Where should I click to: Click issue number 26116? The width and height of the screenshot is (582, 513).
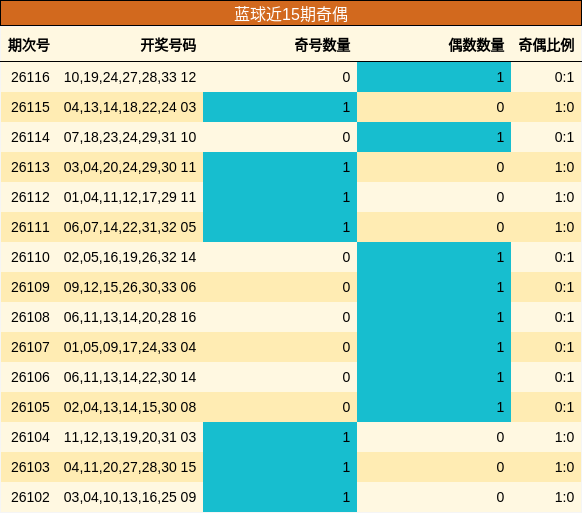pos(30,77)
